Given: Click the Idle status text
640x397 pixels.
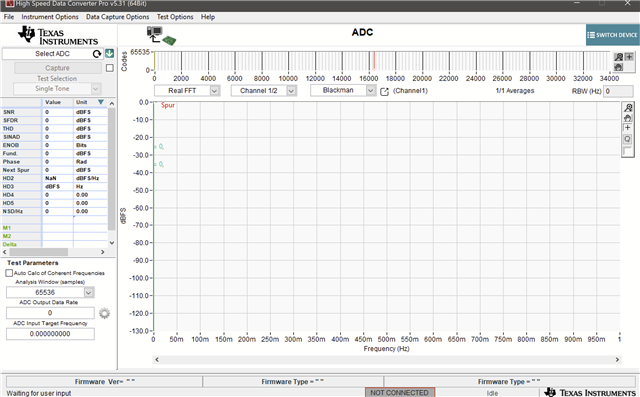Looking at the screenshot, I should coord(492,393).
